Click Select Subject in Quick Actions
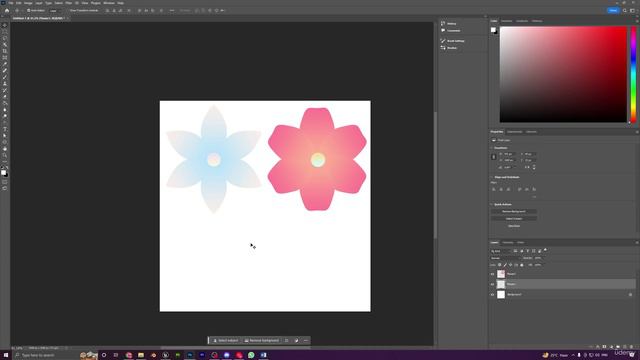 coord(514,219)
